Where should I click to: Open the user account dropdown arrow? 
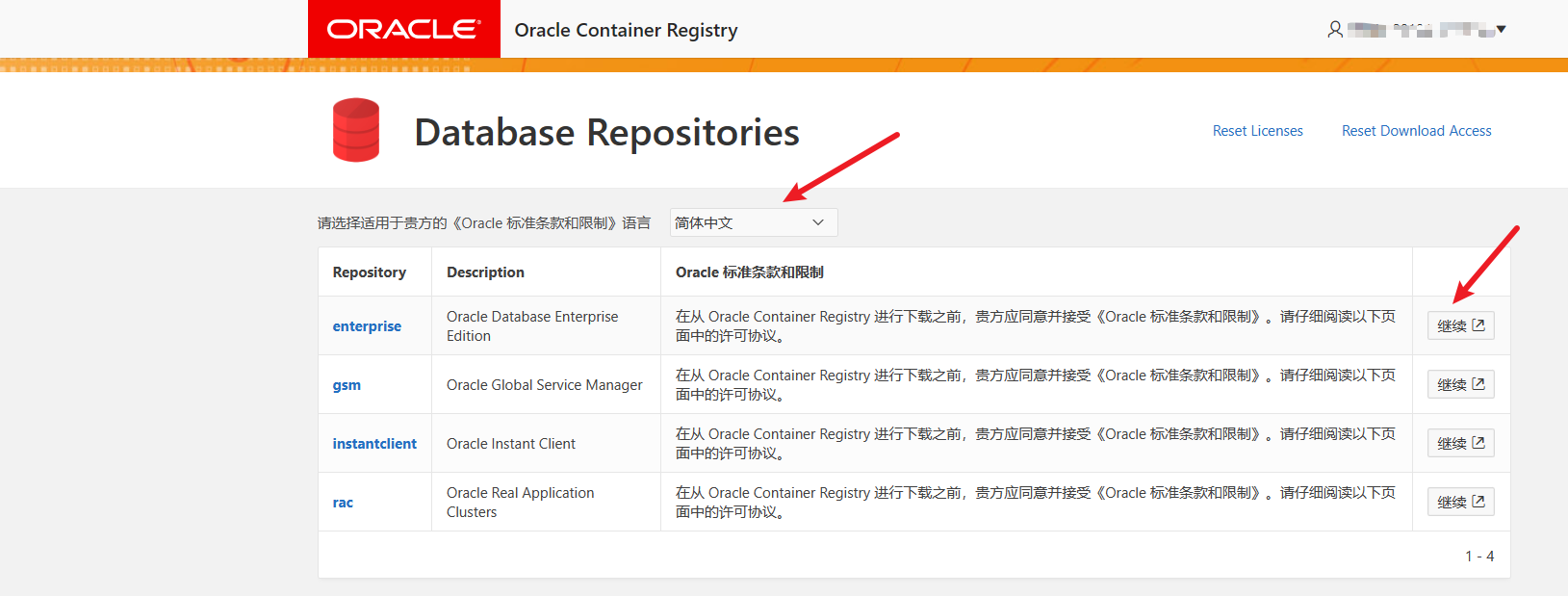(x=1501, y=30)
